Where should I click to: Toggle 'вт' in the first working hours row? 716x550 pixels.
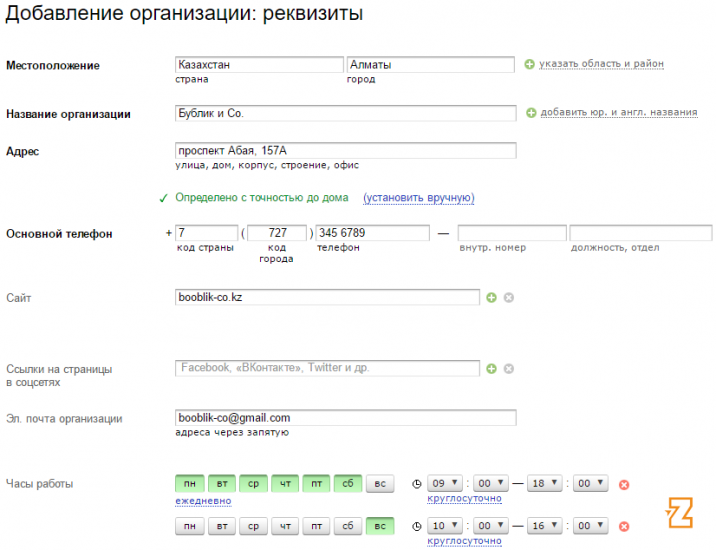coord(222,483)
